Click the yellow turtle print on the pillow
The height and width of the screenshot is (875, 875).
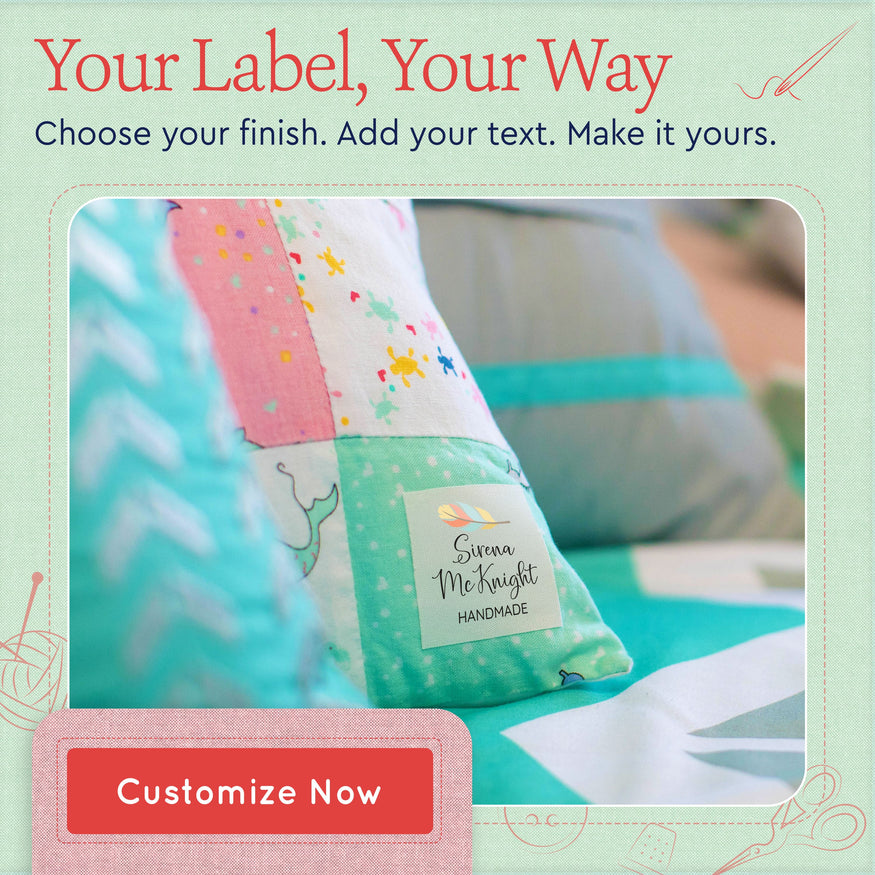point(406,366)
